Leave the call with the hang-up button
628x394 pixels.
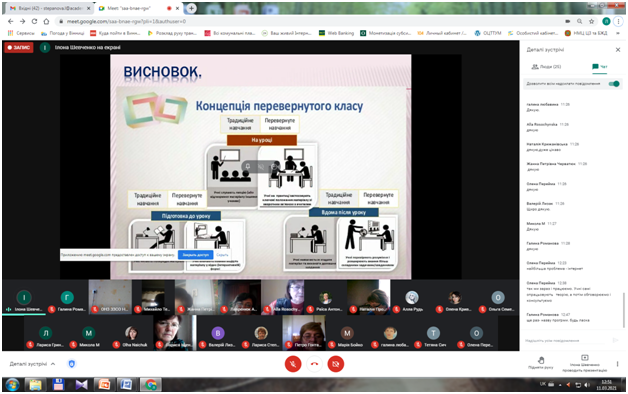314,364
